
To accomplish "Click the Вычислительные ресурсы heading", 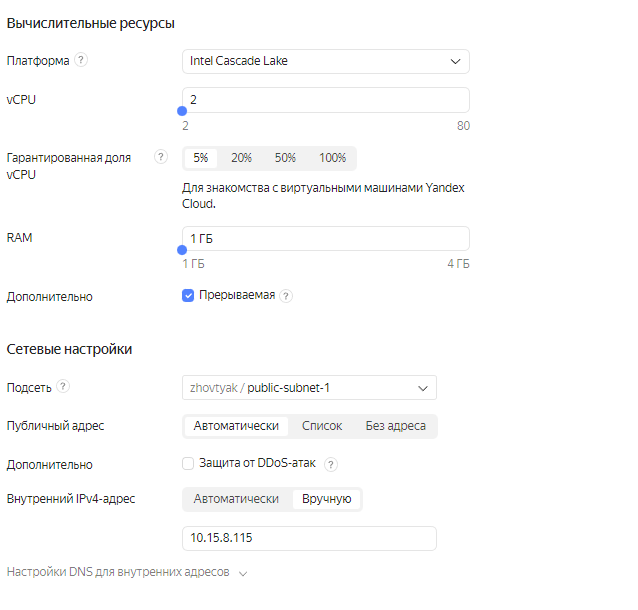I will pos(91,24).
